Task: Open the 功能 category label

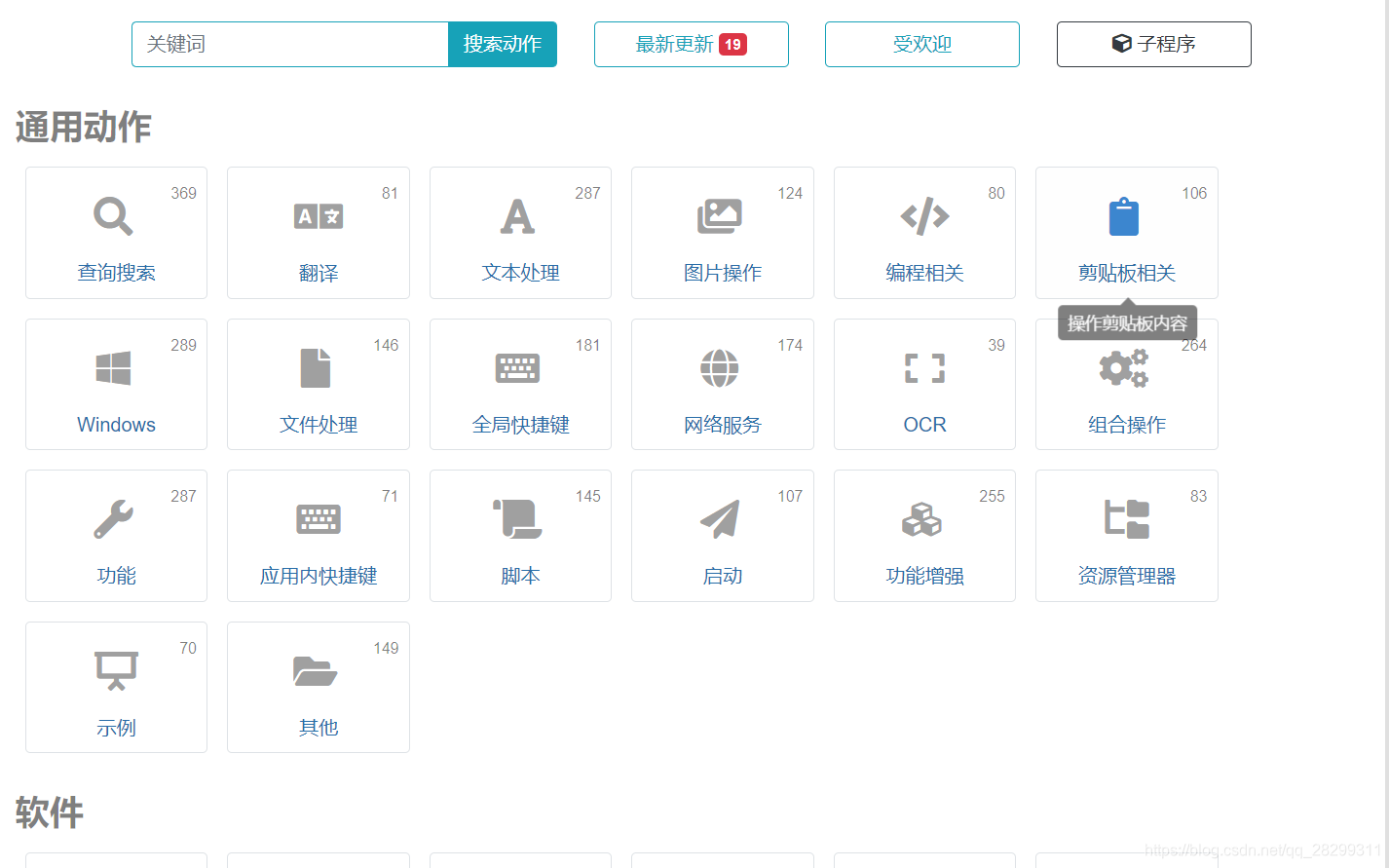Action: click(x=116, y=576)
